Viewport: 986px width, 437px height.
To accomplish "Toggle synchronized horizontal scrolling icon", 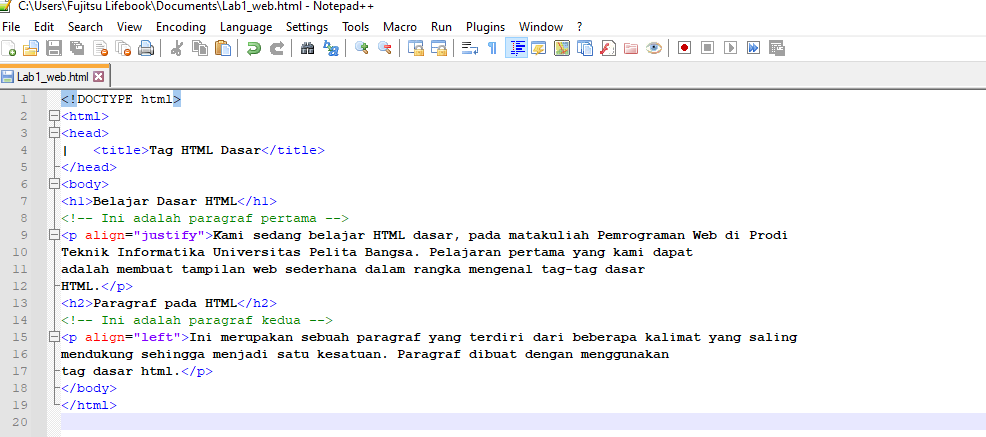I will (438, 48).
